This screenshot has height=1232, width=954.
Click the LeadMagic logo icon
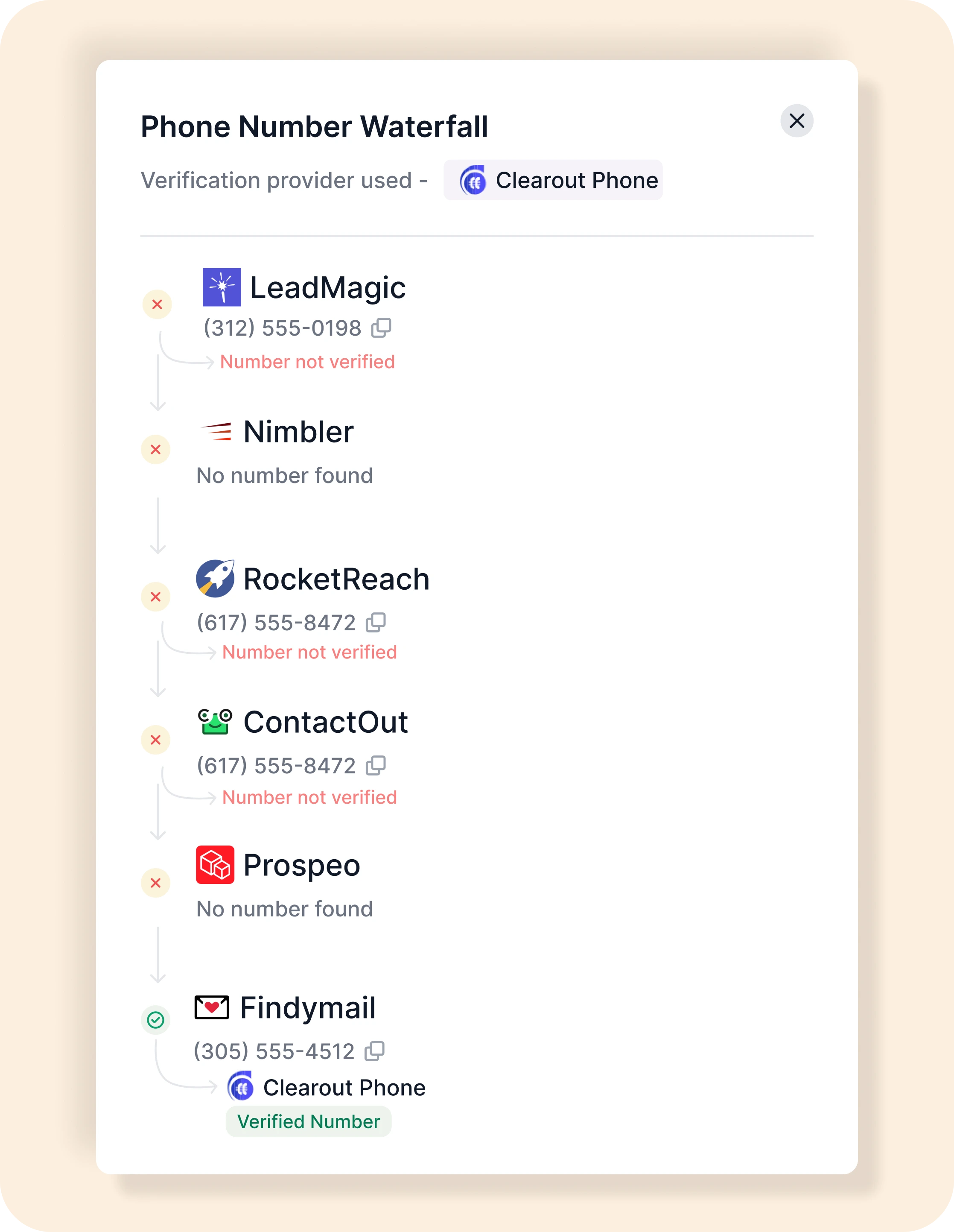[222, 287]
